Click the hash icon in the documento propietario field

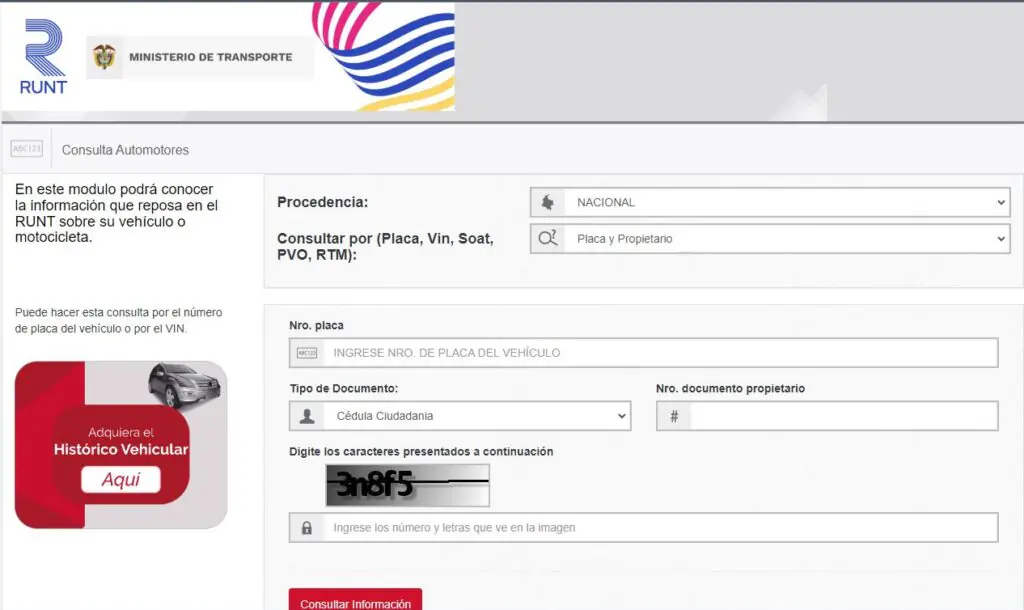672,415
